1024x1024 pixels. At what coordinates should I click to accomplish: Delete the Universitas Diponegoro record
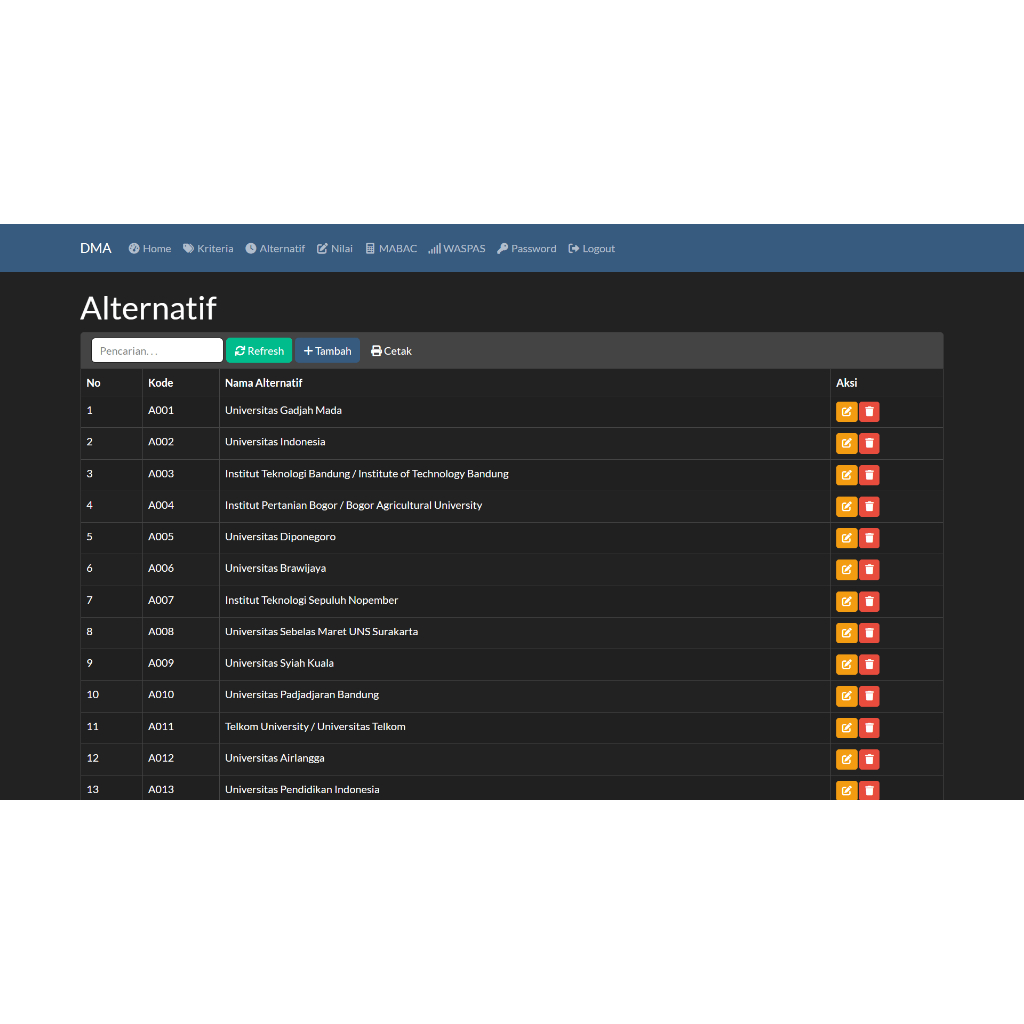(869, 538)
